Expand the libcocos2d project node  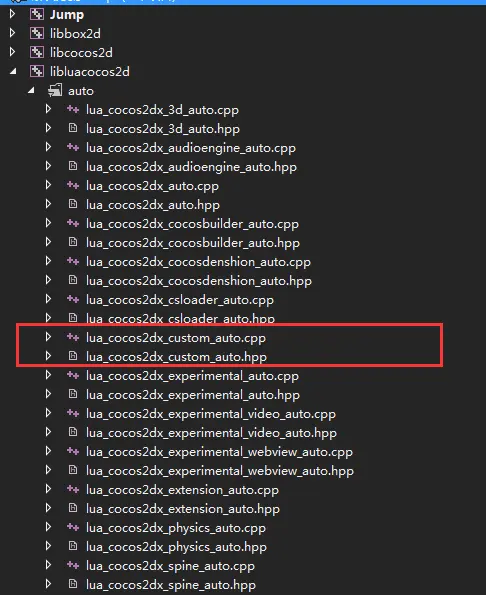12,52
